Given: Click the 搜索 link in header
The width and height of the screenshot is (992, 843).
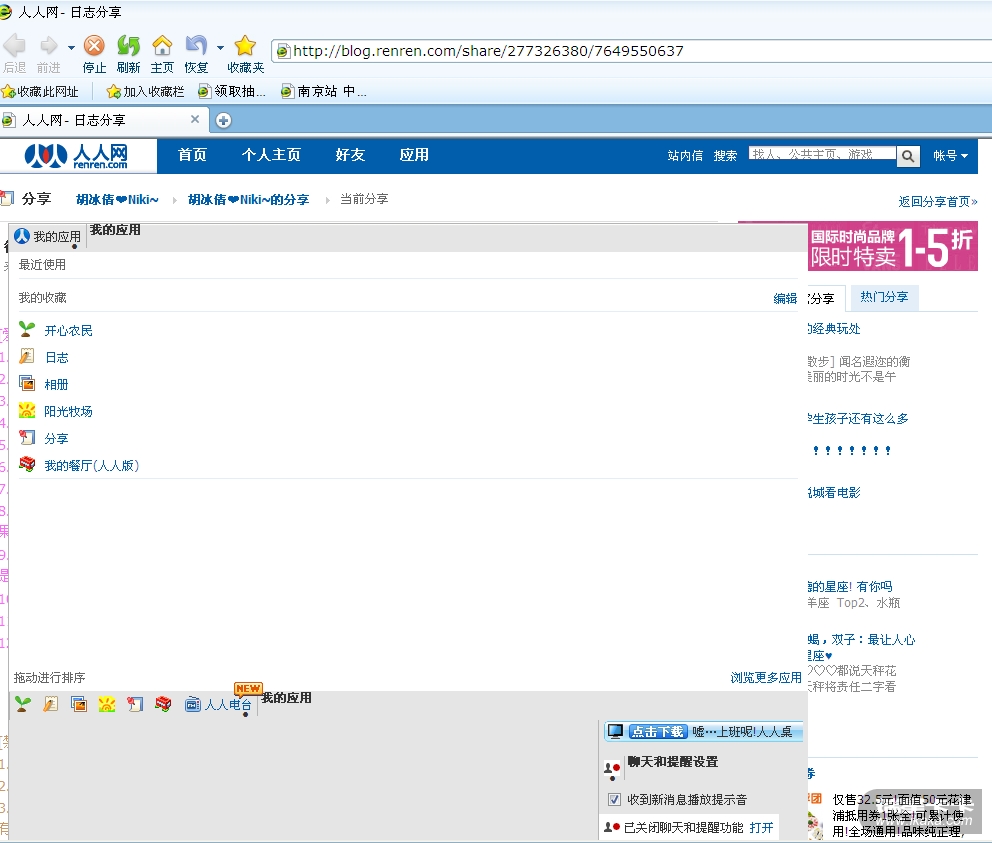Looking at the screenshot, I should click(725, 156).
